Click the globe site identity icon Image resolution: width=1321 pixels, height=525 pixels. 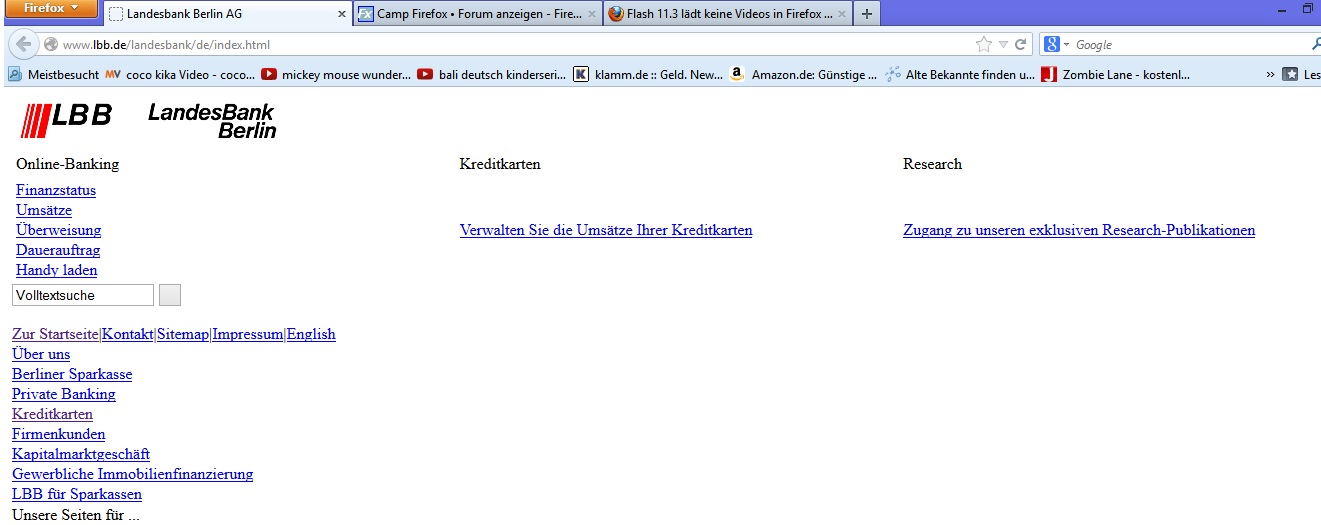click(51, 45)
